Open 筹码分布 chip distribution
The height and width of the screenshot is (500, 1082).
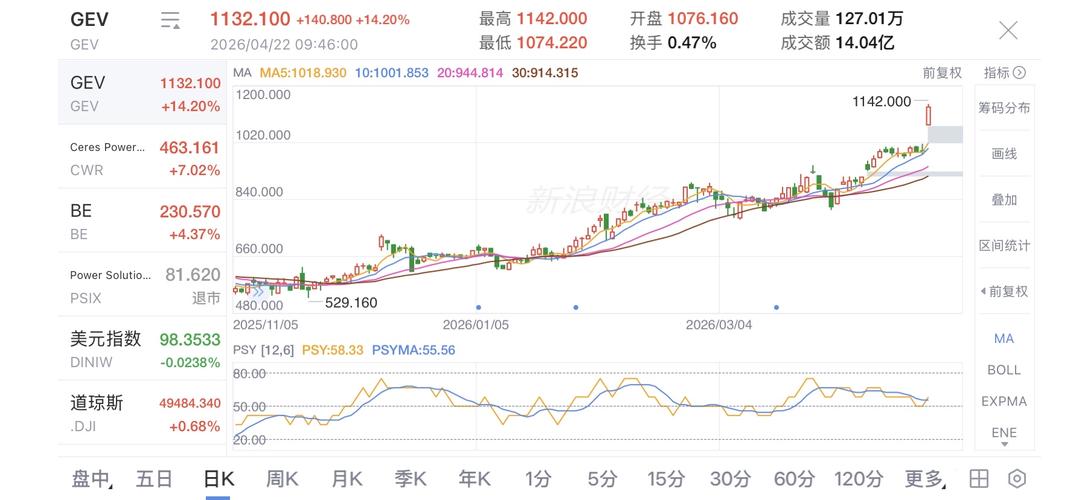point(1004,108)
